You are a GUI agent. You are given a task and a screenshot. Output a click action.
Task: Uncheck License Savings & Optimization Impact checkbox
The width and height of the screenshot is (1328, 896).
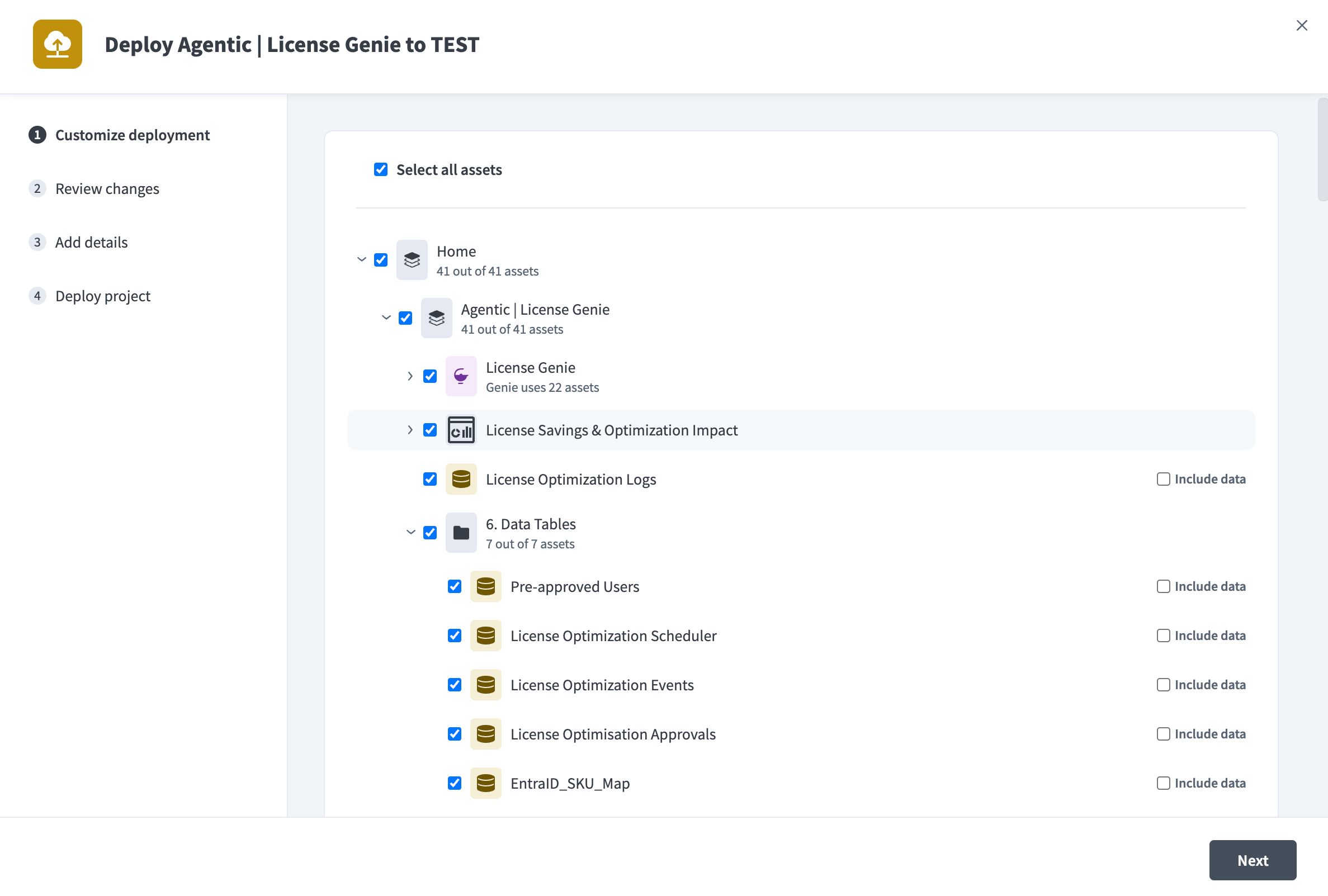[x=430, y=430]
